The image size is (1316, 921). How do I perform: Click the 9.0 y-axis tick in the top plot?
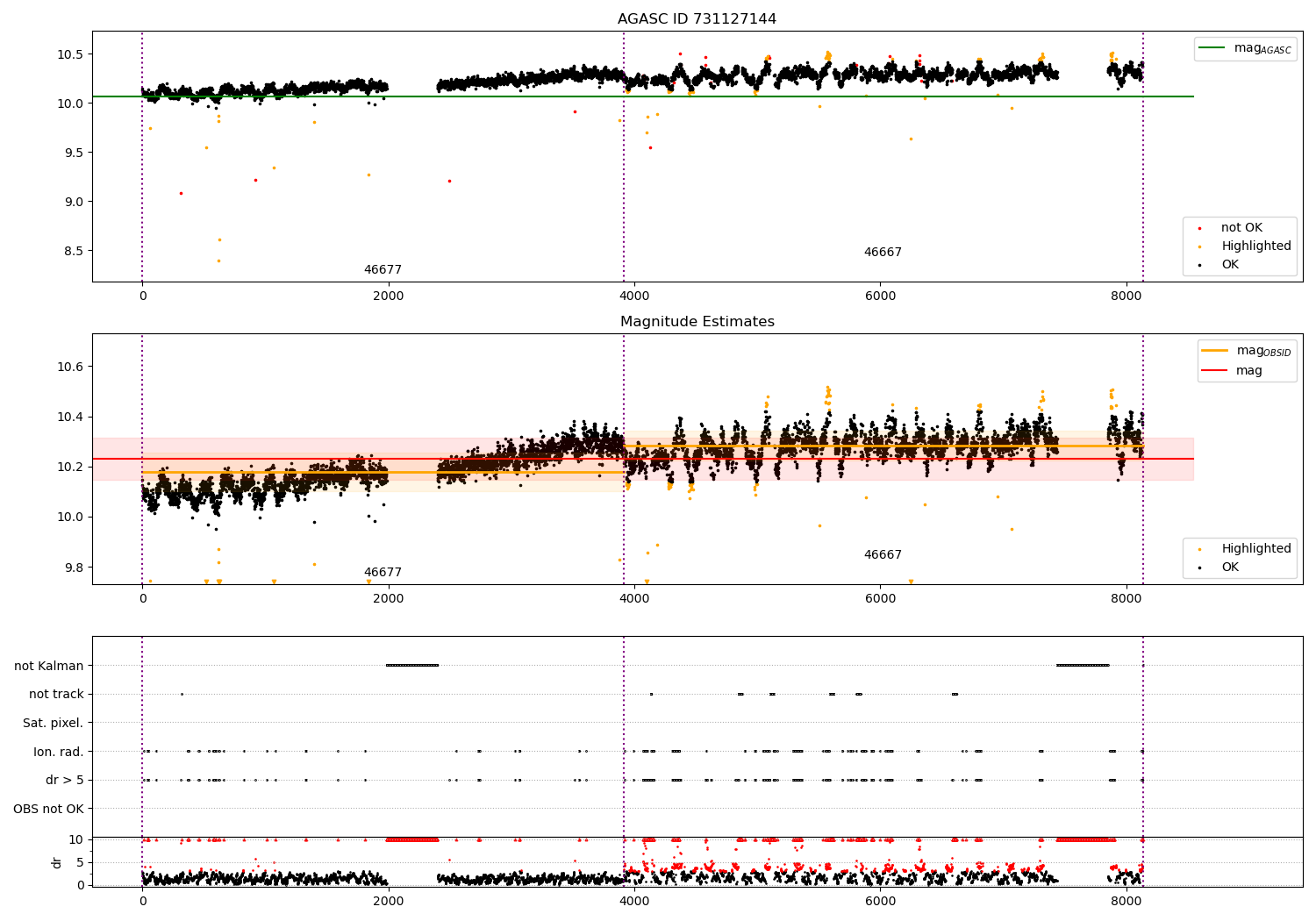[x=74, y=202]
